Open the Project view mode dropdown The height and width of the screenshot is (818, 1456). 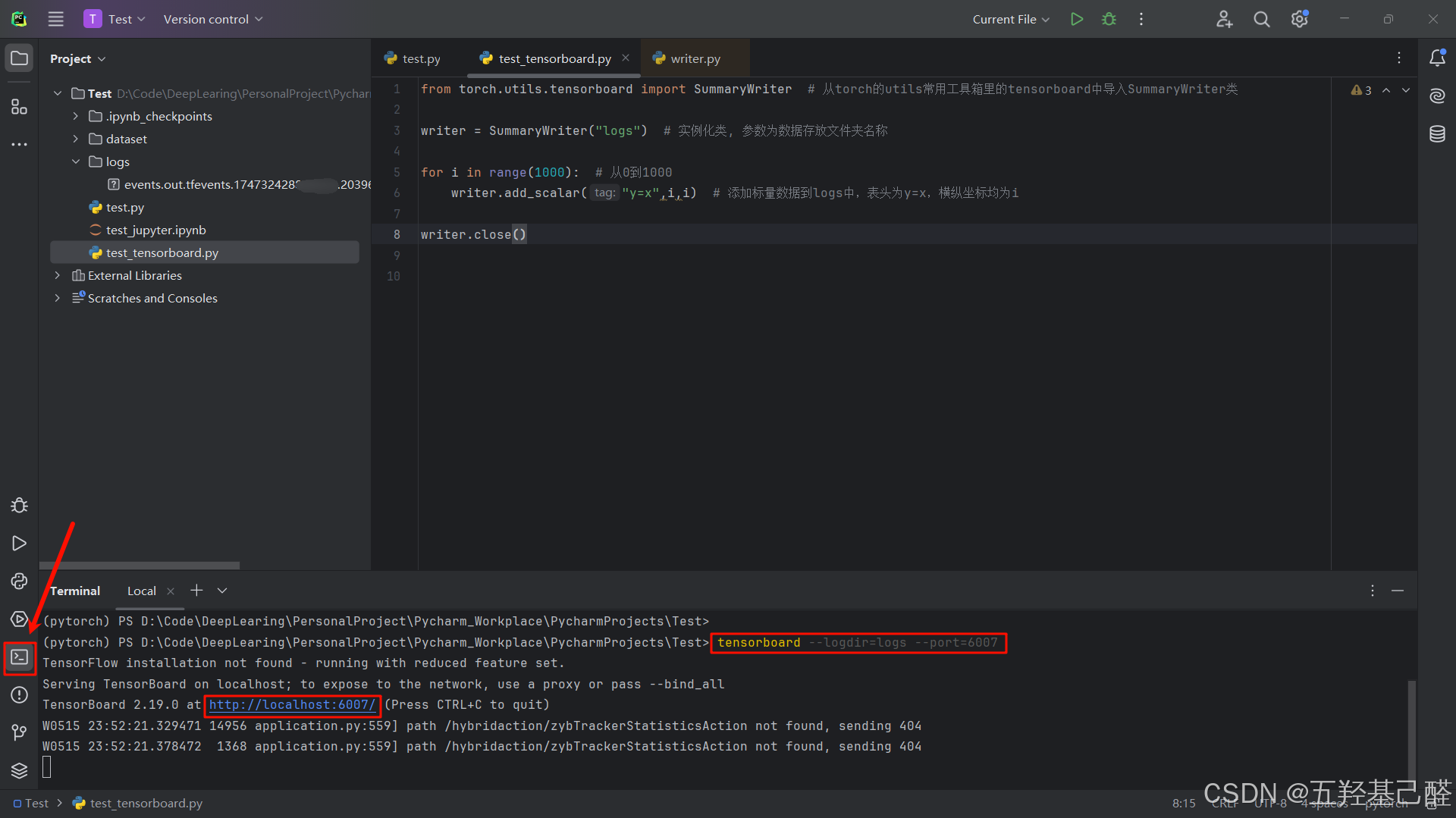click(78, 58)
